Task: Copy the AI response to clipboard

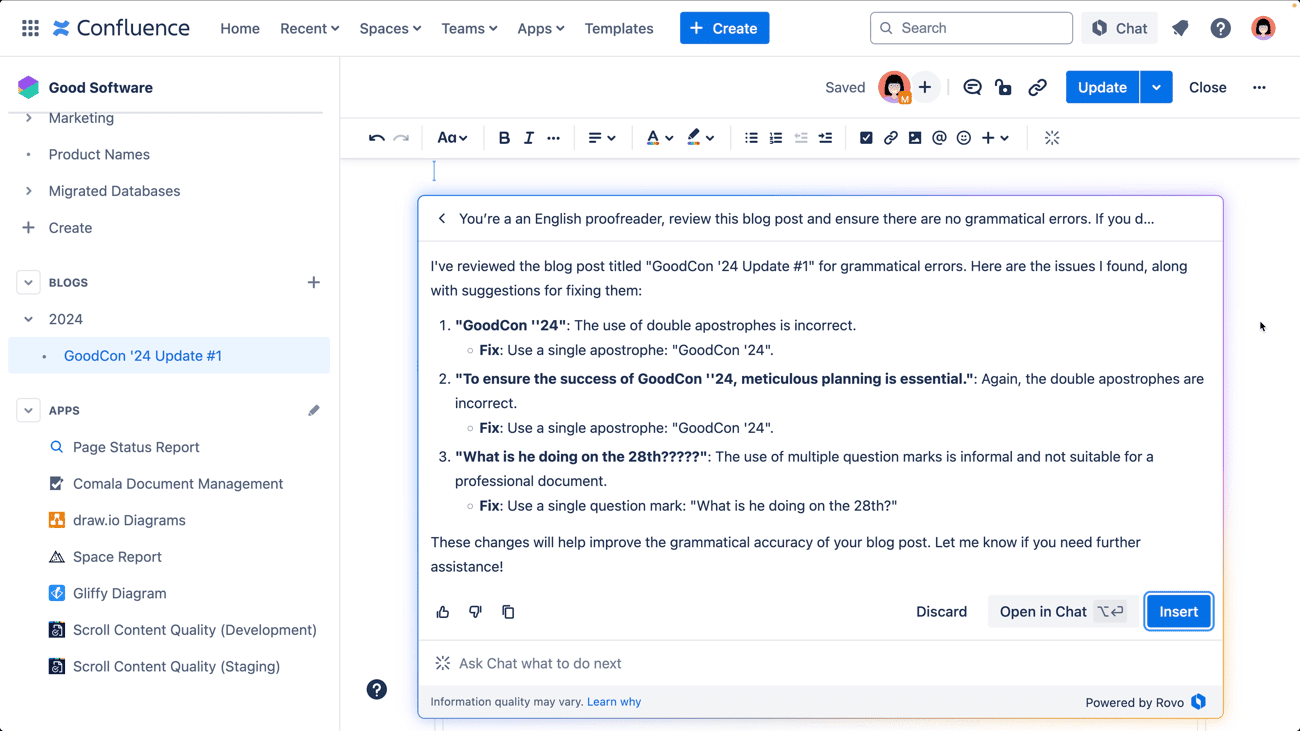Action: click(508, 612)
